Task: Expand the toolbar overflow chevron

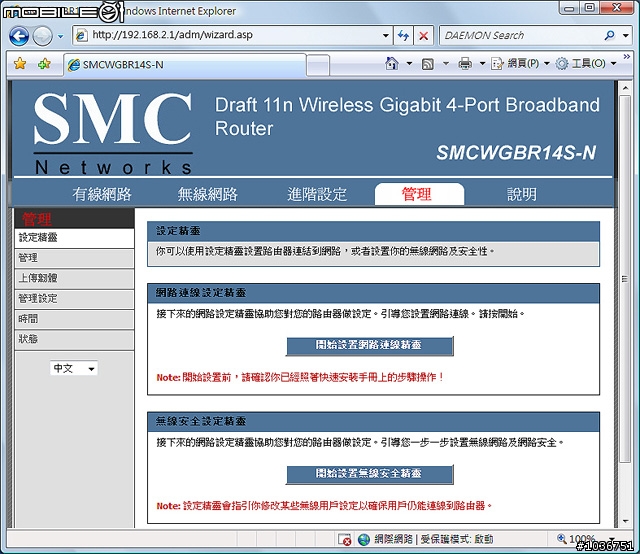Action: [627, 57]
